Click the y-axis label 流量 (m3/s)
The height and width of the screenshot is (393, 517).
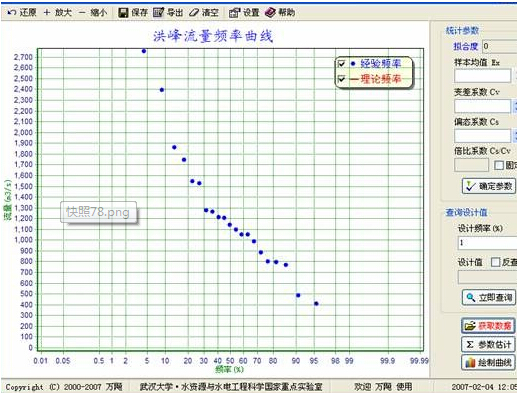[x=8, y=200]
